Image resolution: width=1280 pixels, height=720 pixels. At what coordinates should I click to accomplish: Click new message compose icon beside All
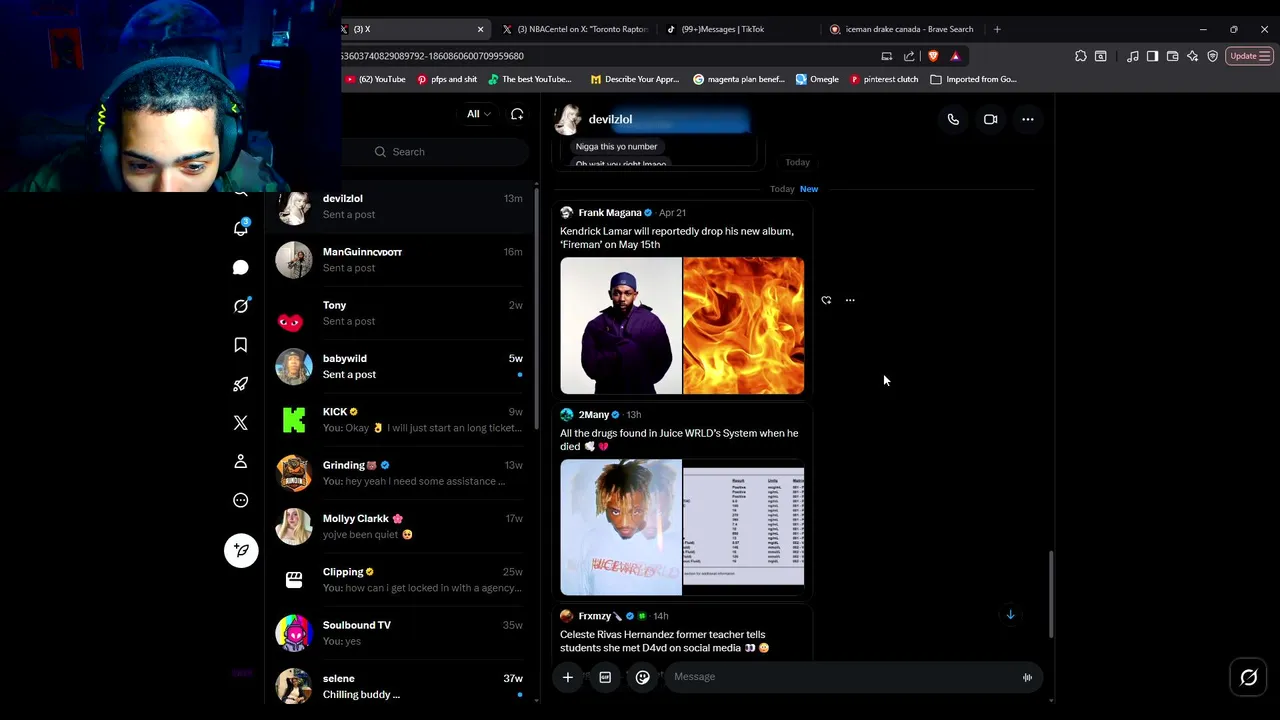click(517, 114)
